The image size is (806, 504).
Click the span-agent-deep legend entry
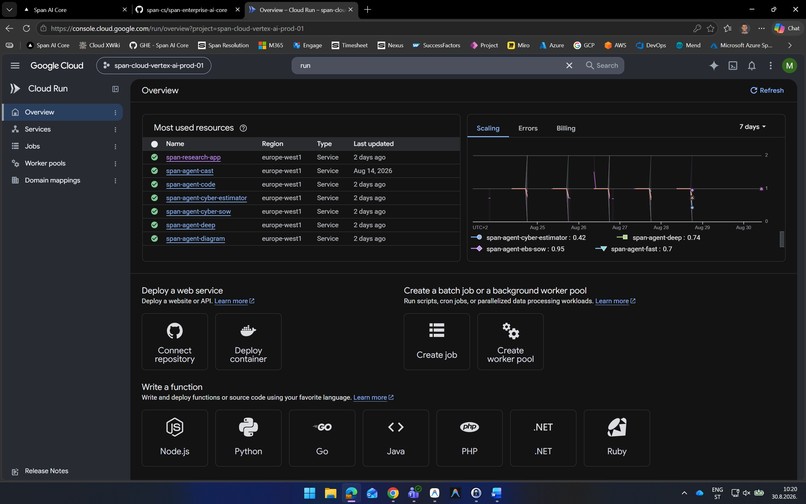tap(658, 238)
